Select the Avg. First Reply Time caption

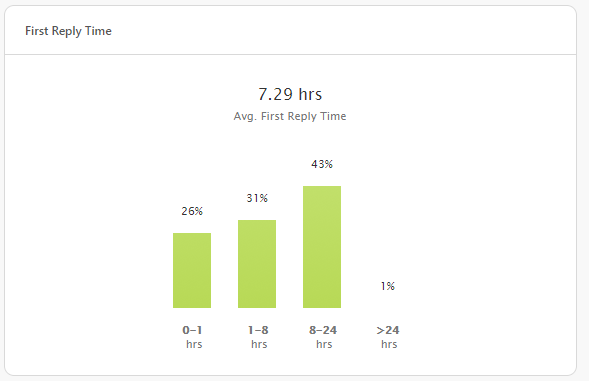290,116
